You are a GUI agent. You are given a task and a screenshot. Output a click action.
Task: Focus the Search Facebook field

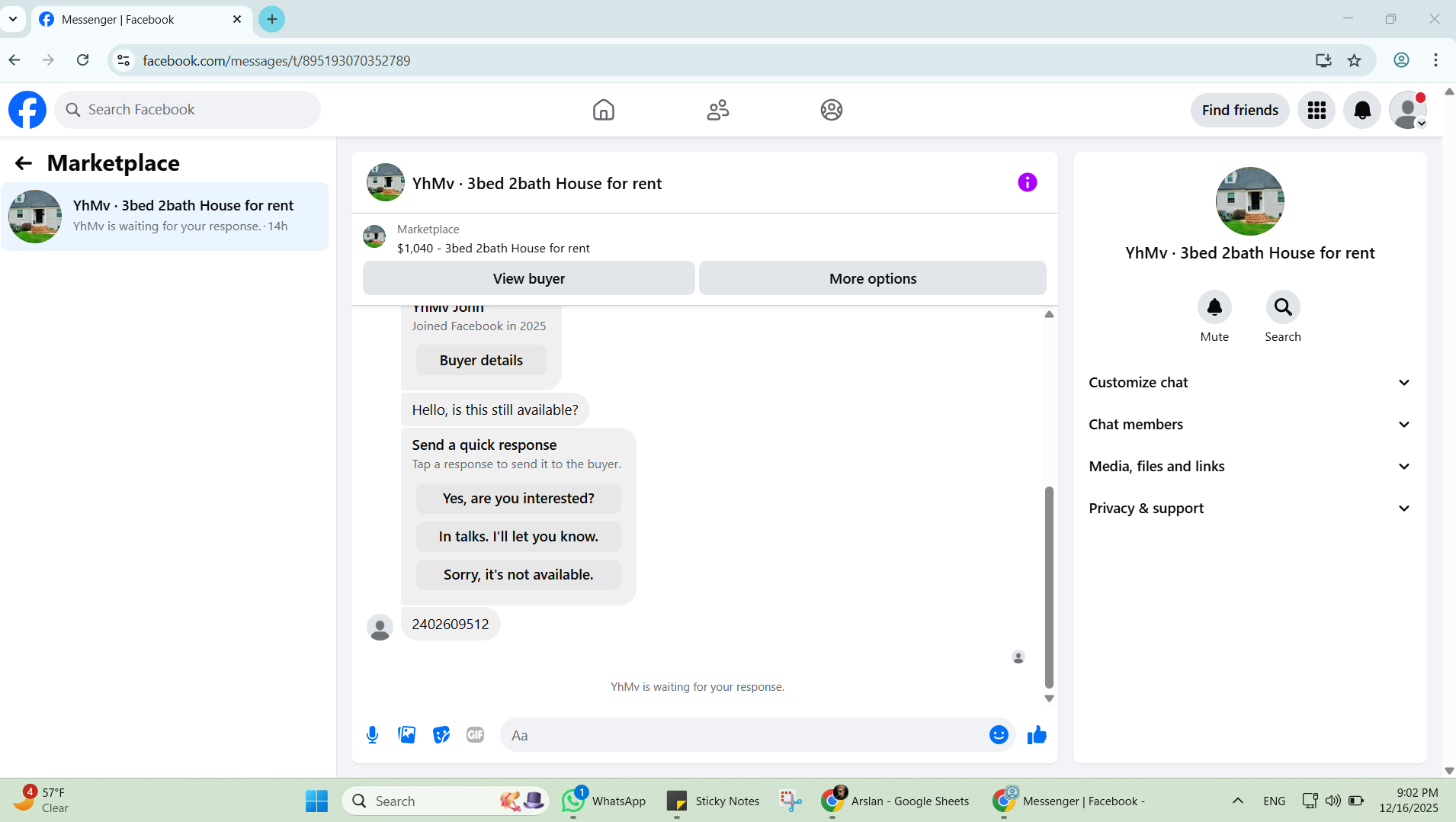(x=188, y=110)
